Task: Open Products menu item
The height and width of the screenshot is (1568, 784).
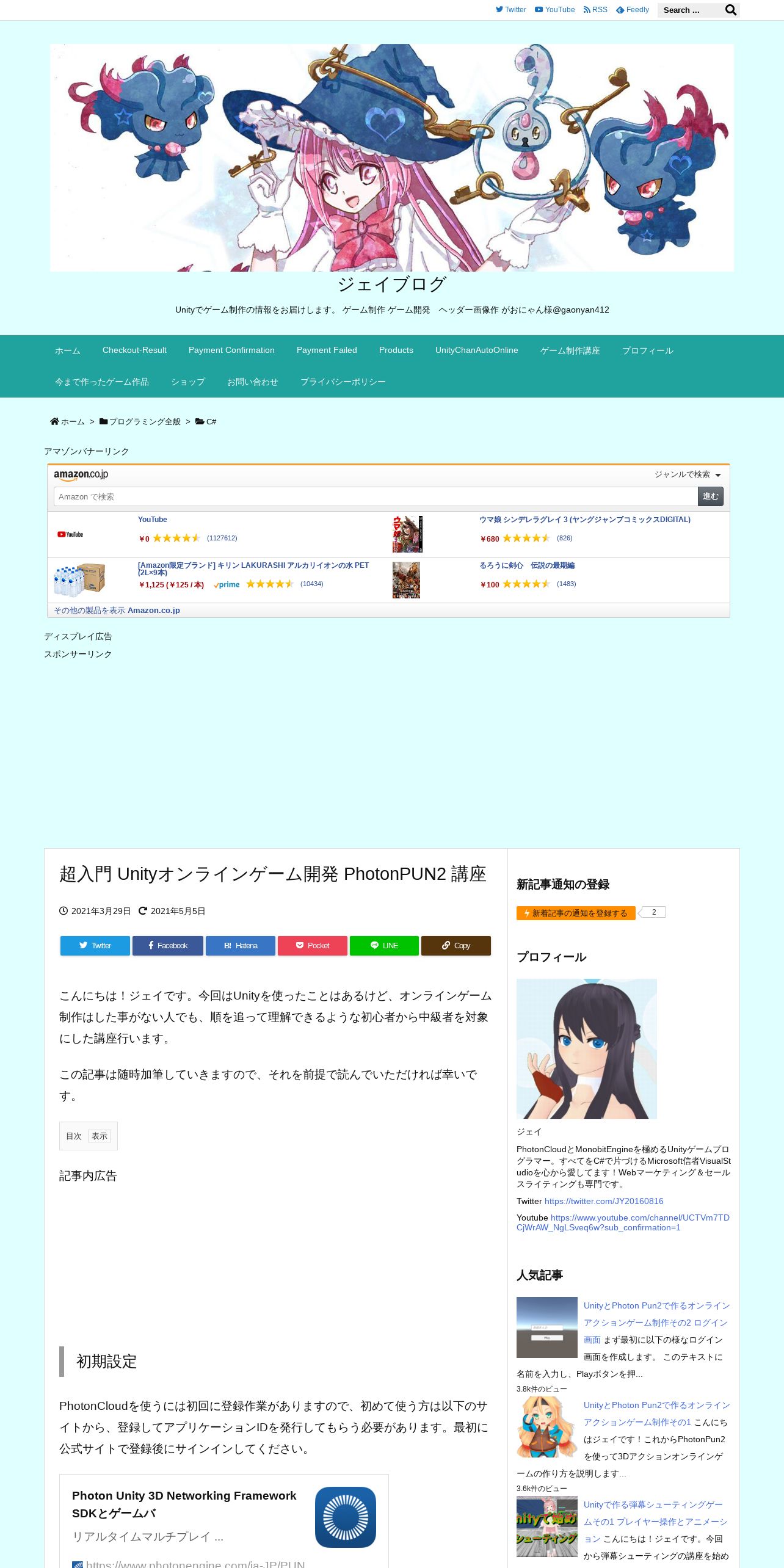Action: (396, 350)
